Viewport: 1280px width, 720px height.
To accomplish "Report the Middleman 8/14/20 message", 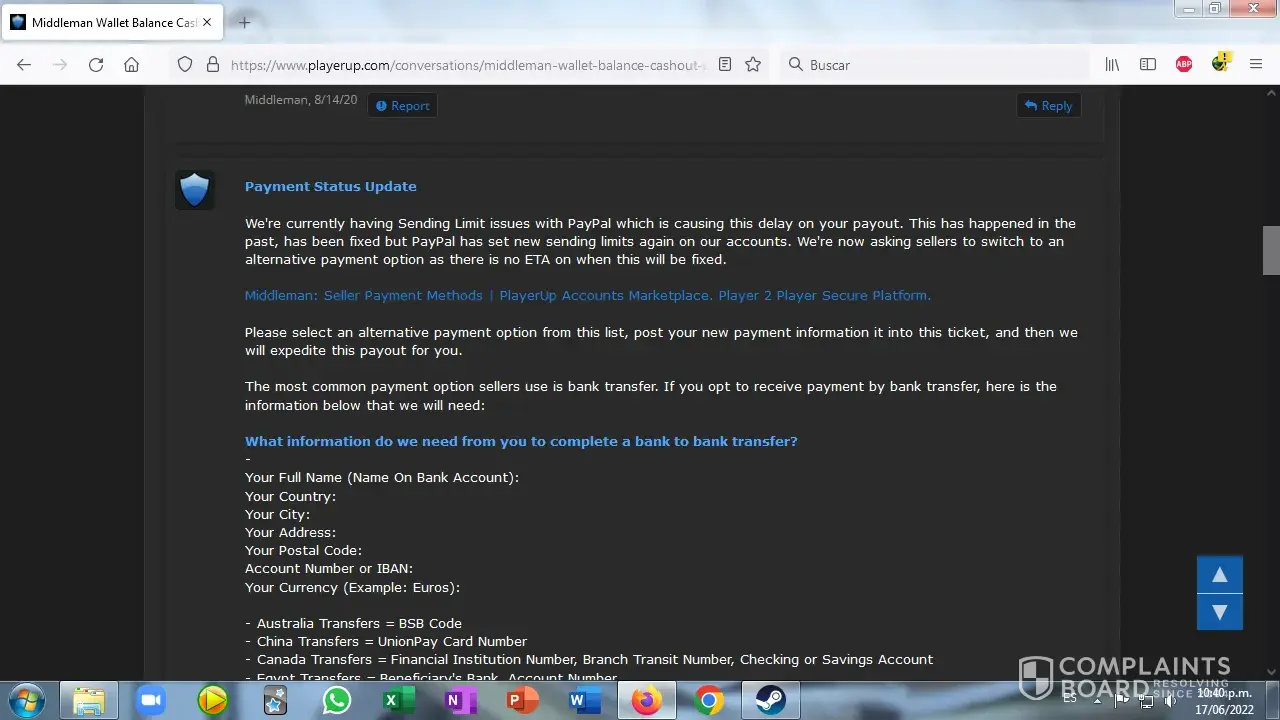I will pyautogui.click(x=402, y=106).
